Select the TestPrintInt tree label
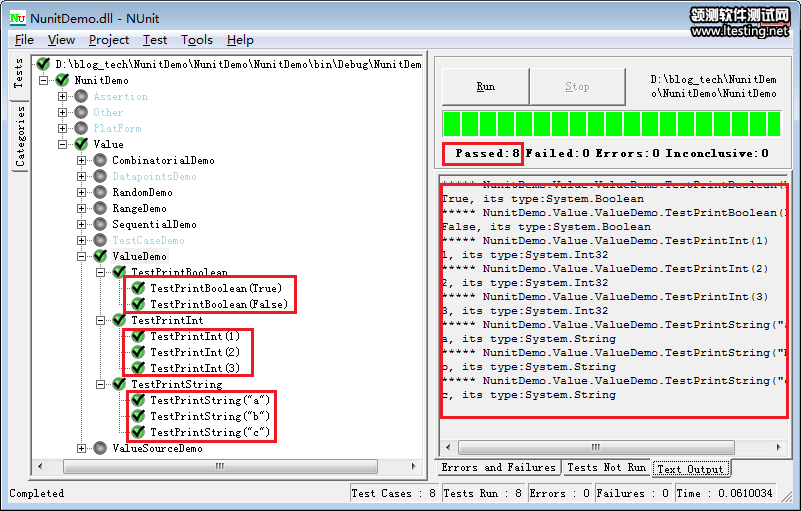The image size is (801, 511). click(167, 320)
